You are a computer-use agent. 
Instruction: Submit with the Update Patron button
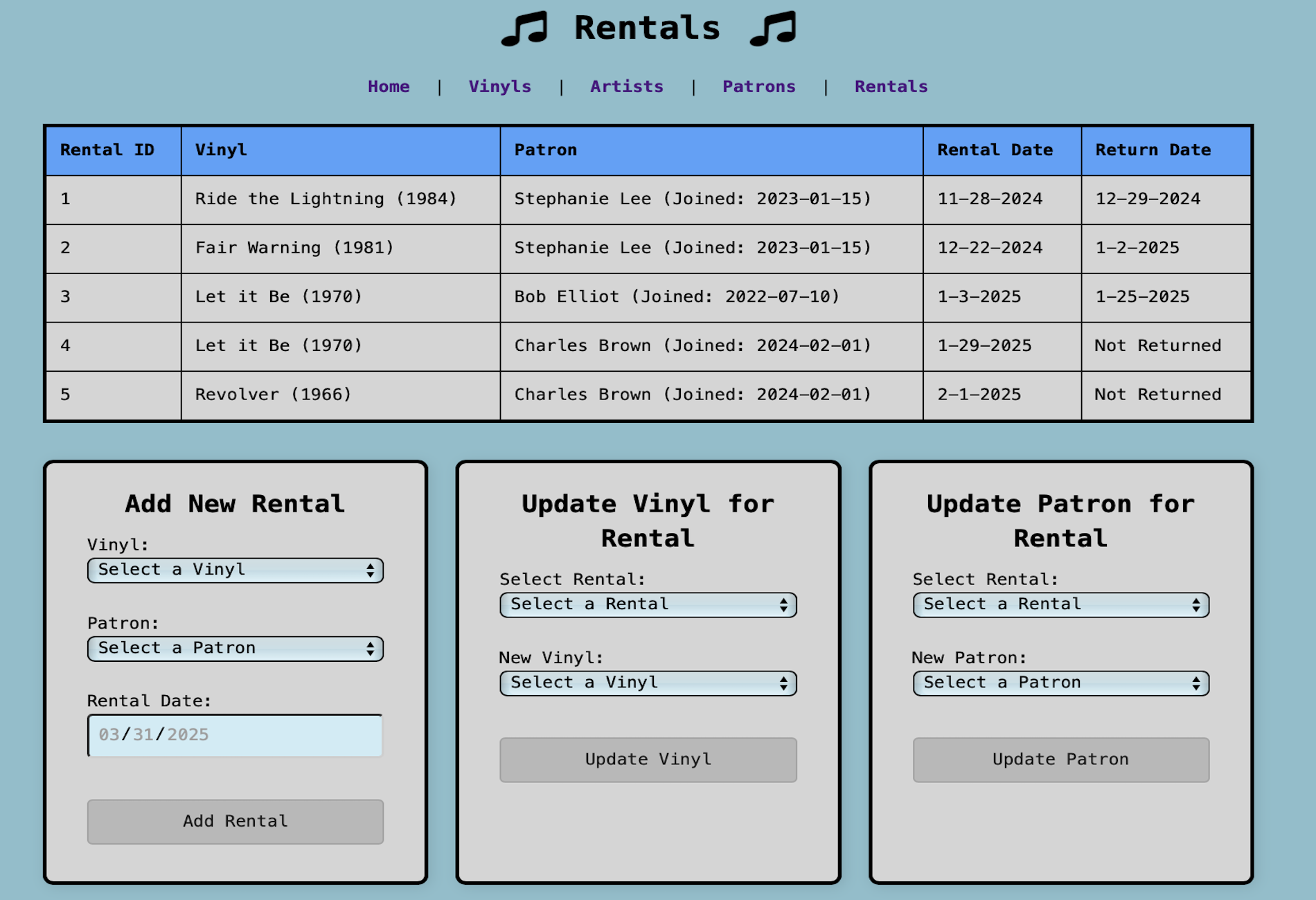pos(1060,759)
